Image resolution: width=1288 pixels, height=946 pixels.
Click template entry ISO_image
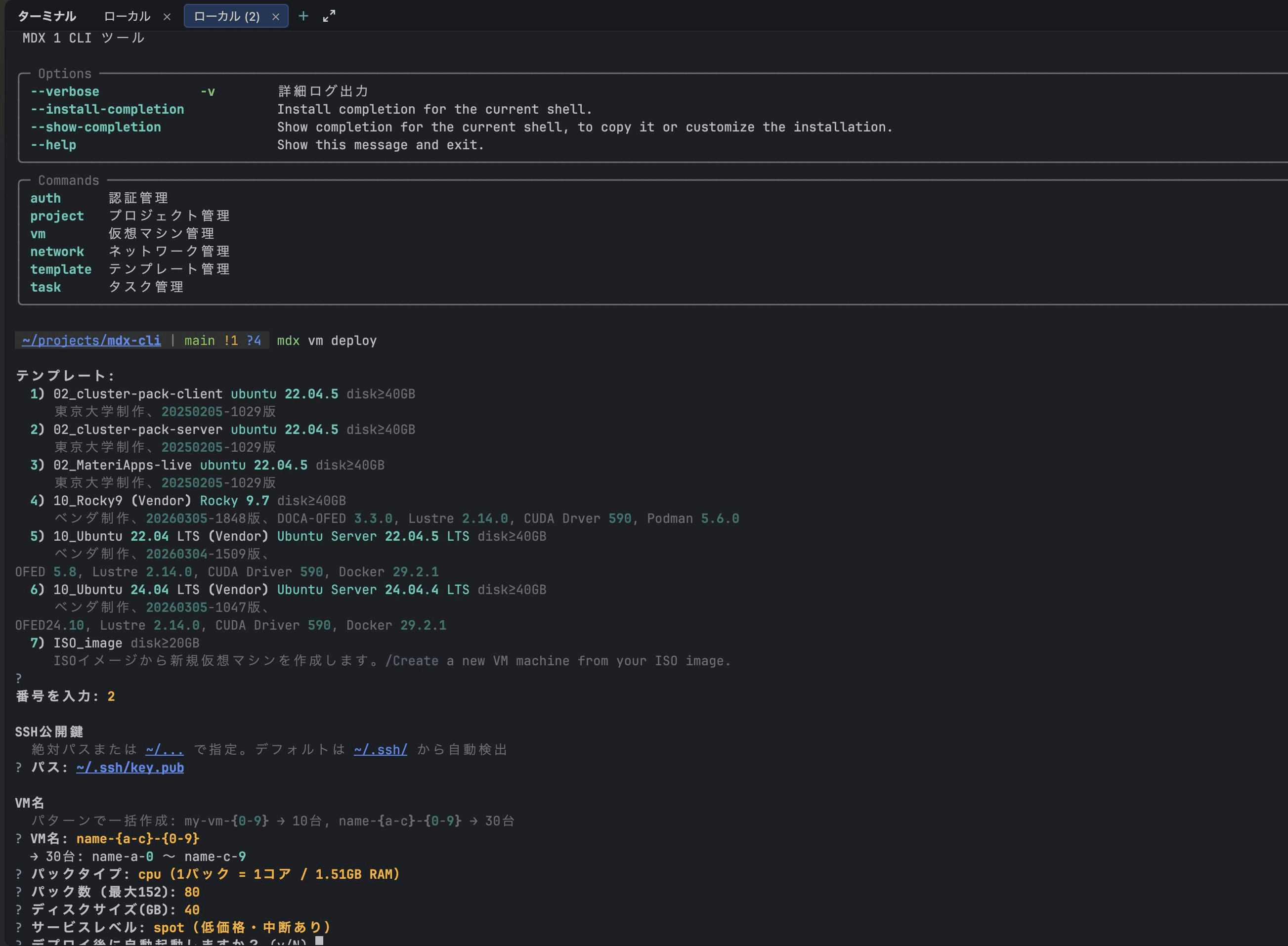coord(87,643)
